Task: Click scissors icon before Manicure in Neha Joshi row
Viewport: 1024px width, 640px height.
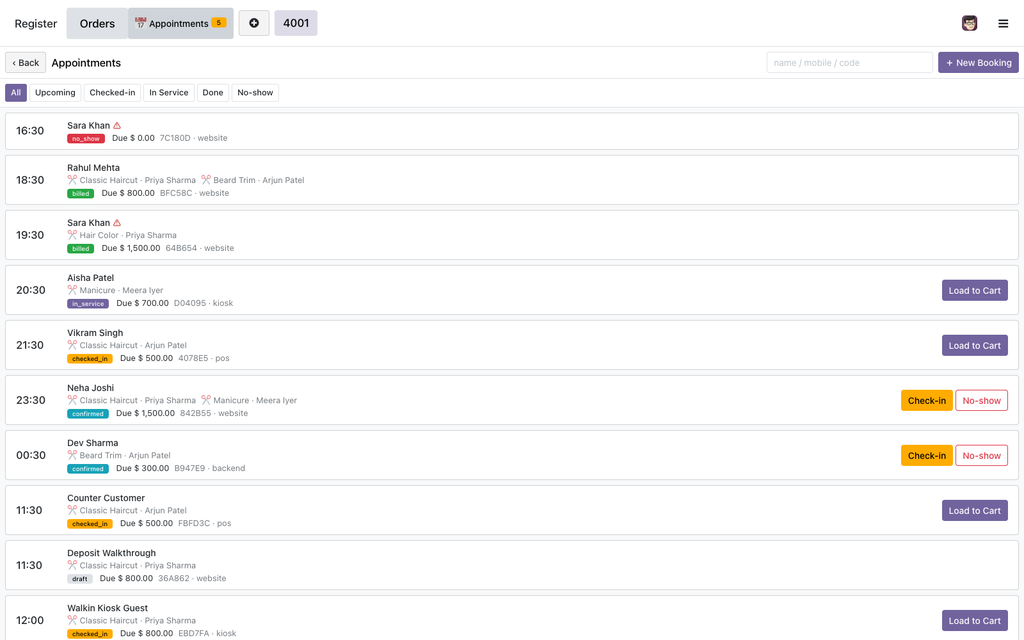Action: tap(206, 400)
